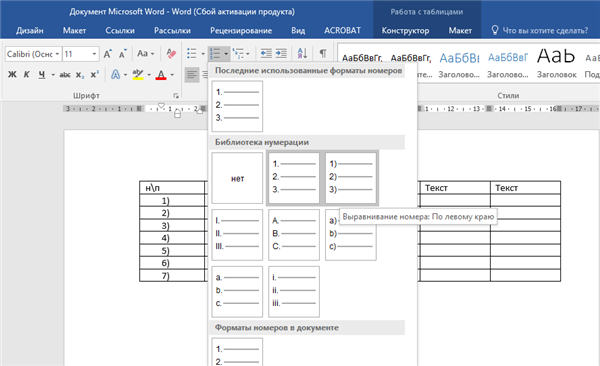
Task: Click the 'н\п' table header cell
Action: pyautogui.click(x=172, y=188)
